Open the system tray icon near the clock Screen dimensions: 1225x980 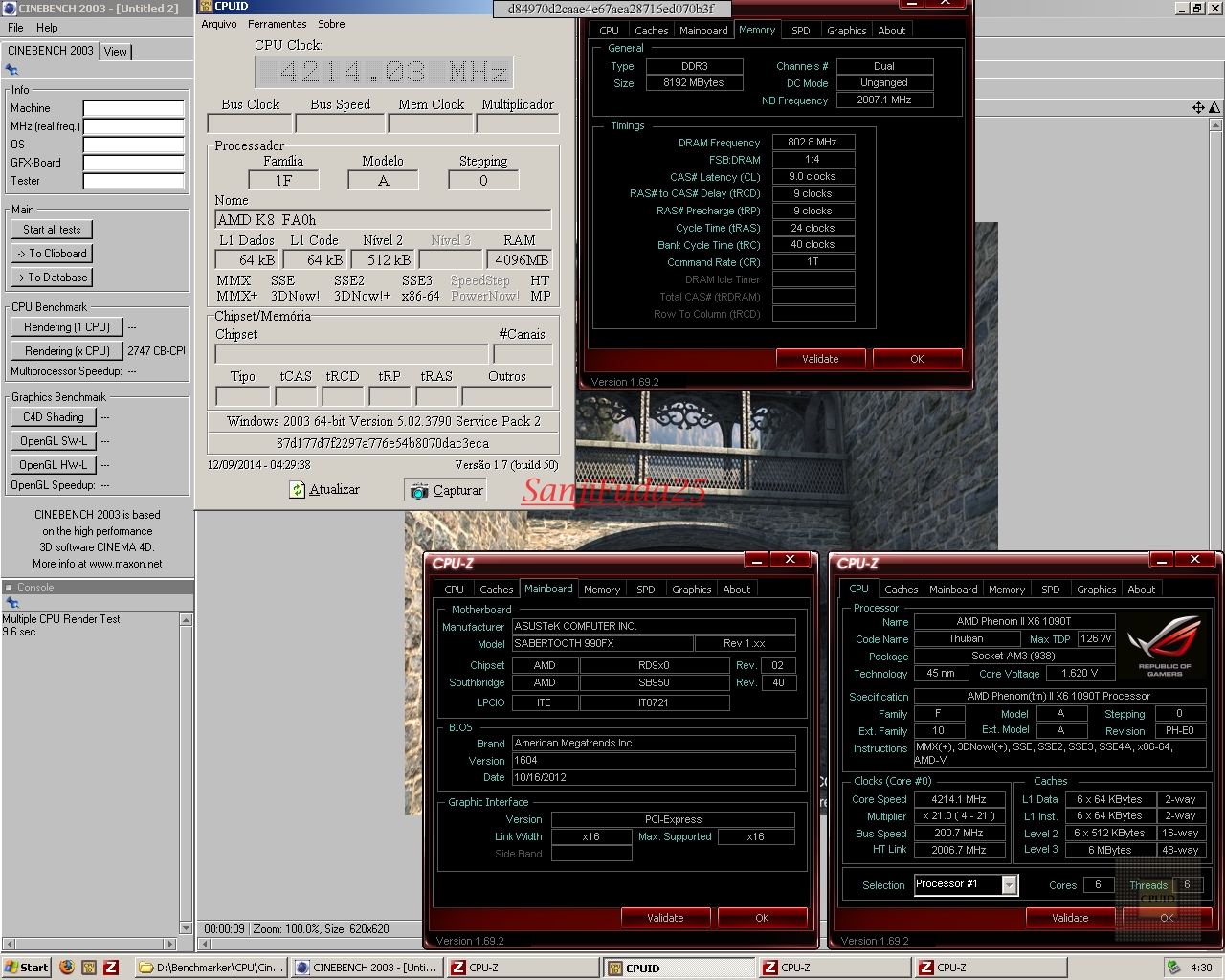[x=1173, y=968]
